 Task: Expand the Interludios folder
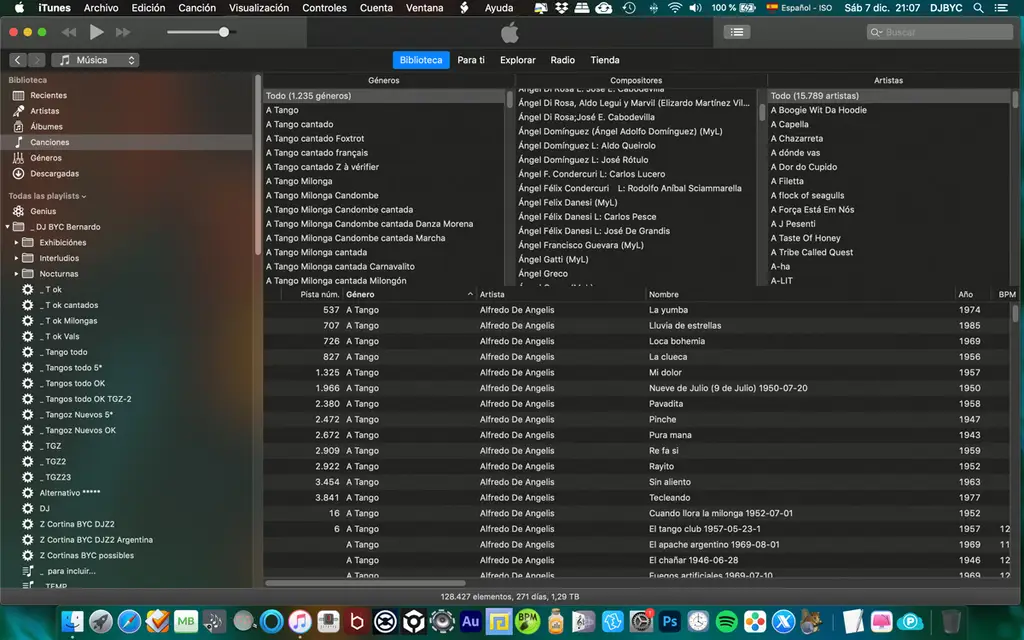[x=16, y=258]
